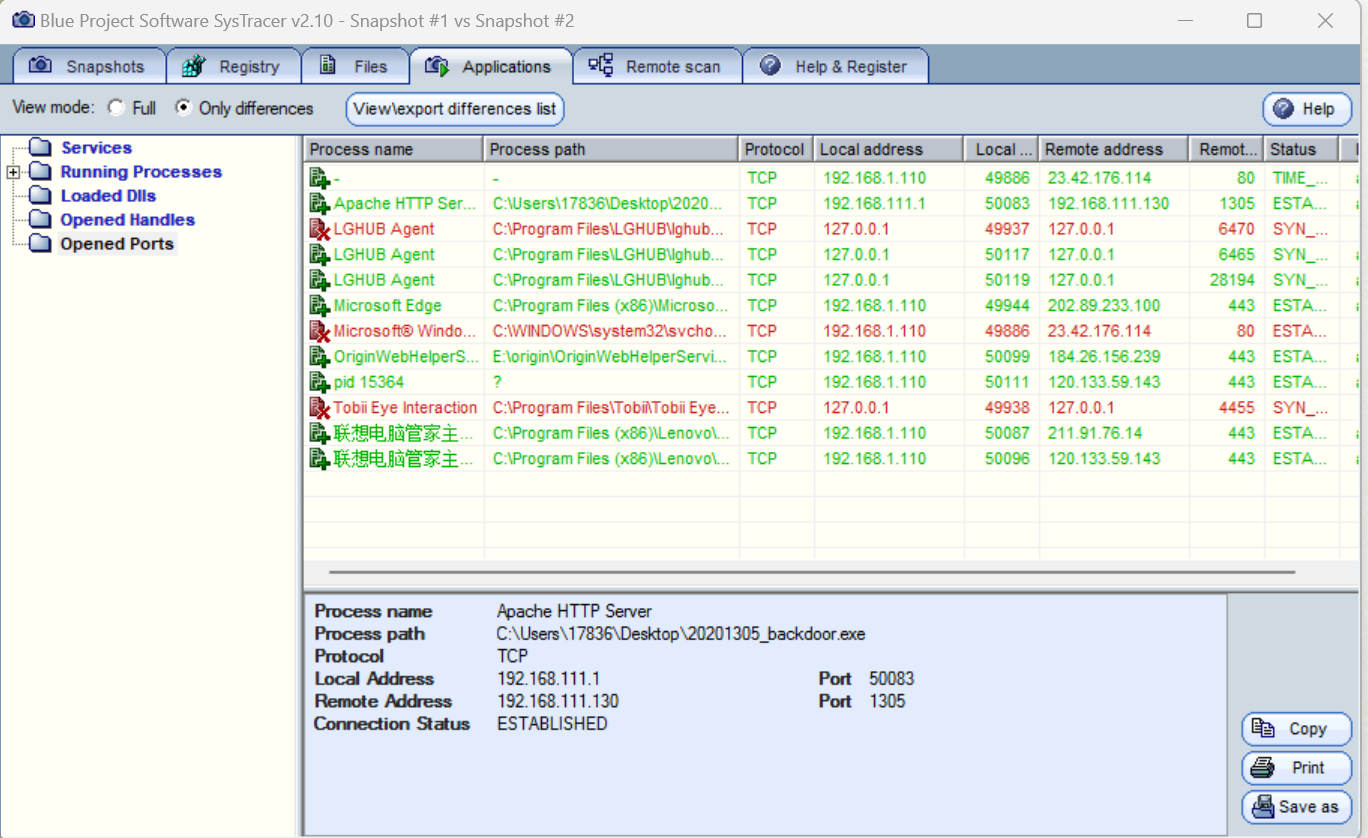Sort by Process path column header
The height and width of the screenshot is (838, 1368).
611,149
